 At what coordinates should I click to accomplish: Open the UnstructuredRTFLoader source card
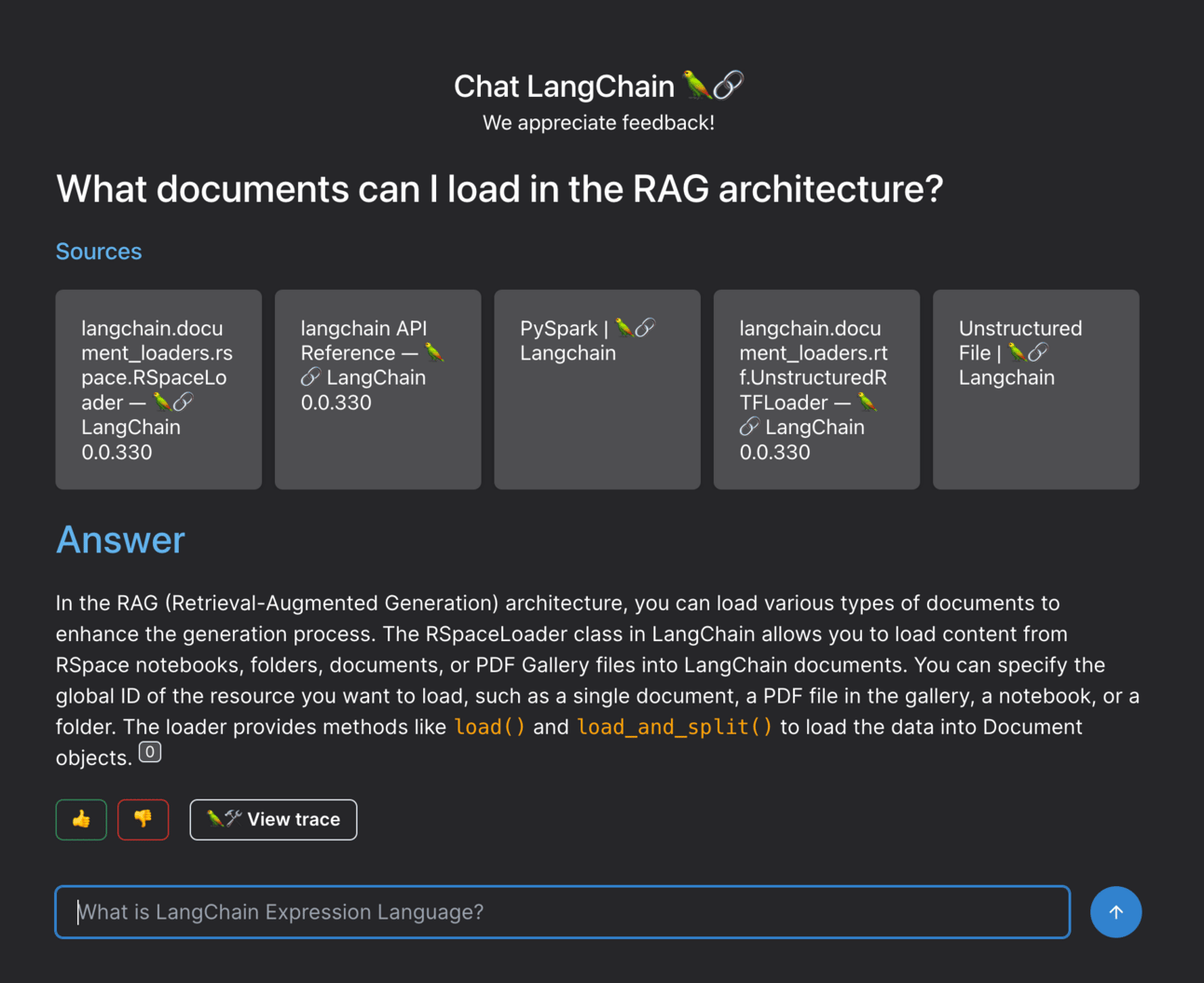tap(816, 389)
